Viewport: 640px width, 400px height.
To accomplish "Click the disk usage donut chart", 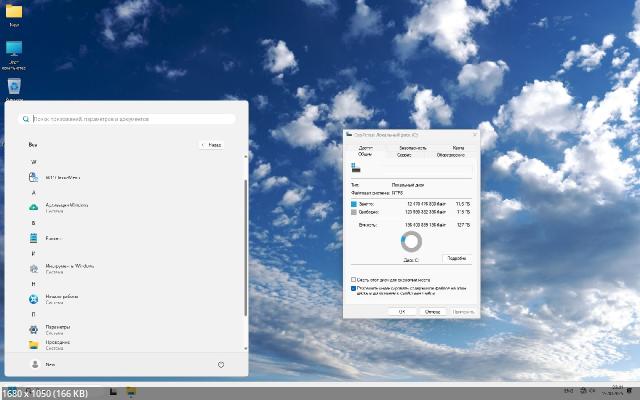I will 411,241.
